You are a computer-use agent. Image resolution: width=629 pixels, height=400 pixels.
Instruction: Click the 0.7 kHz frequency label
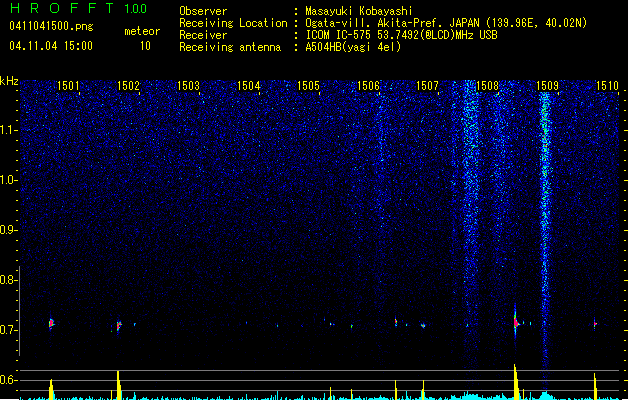(8, 330)
